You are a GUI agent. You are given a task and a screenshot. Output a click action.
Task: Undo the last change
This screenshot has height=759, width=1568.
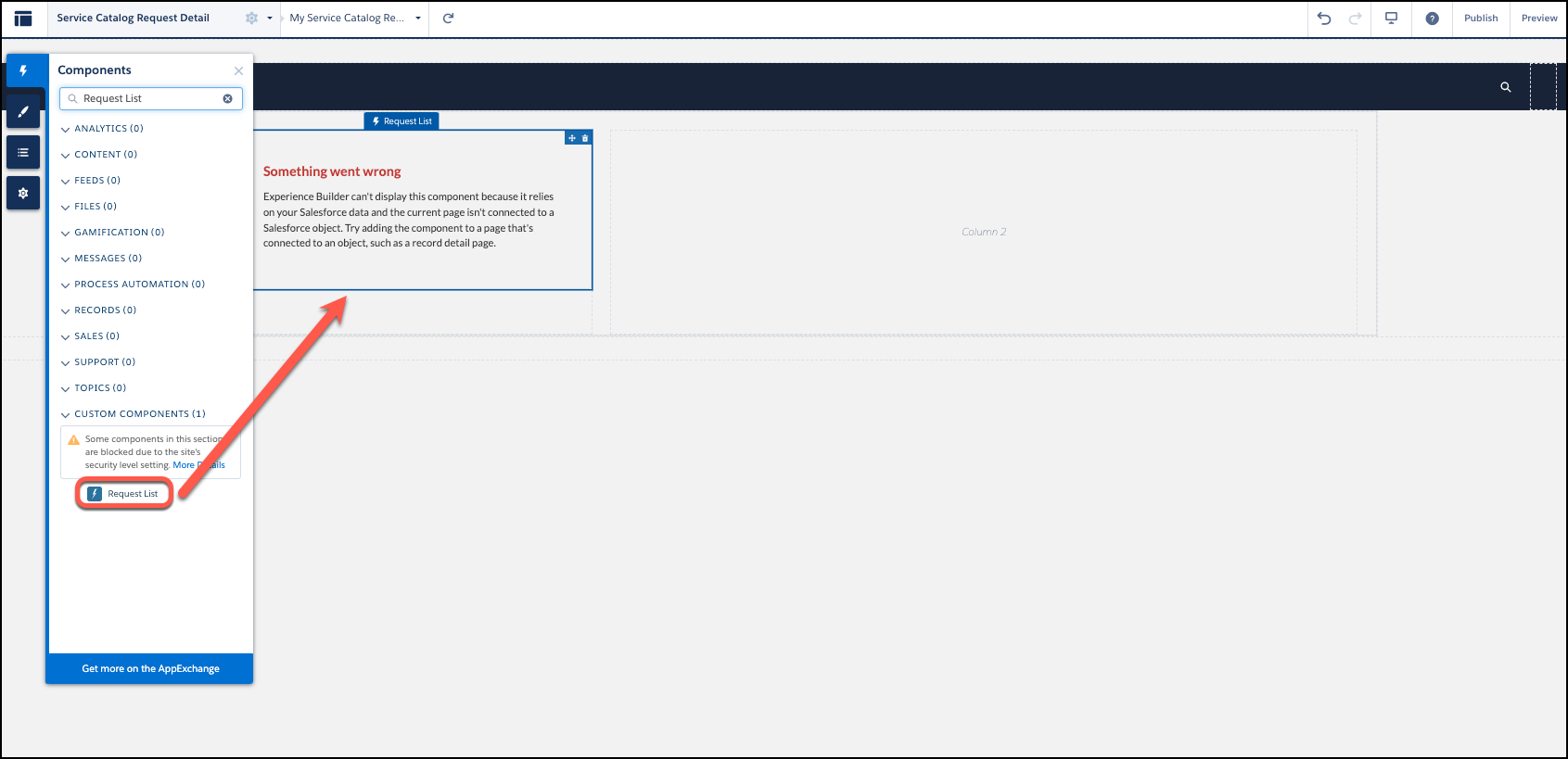(1324, 19)
